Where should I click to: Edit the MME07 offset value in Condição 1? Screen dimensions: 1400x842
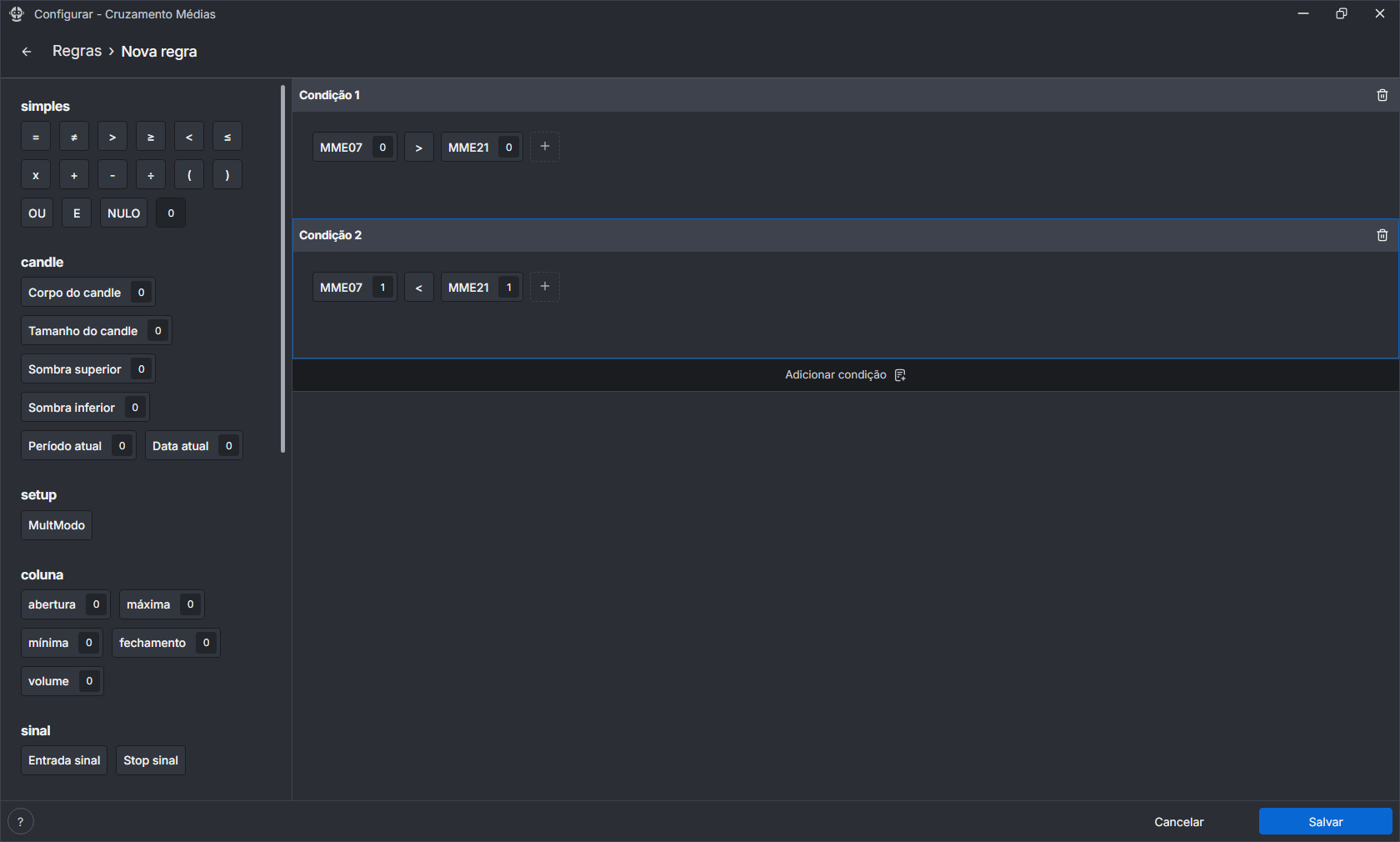coord(382,148)
